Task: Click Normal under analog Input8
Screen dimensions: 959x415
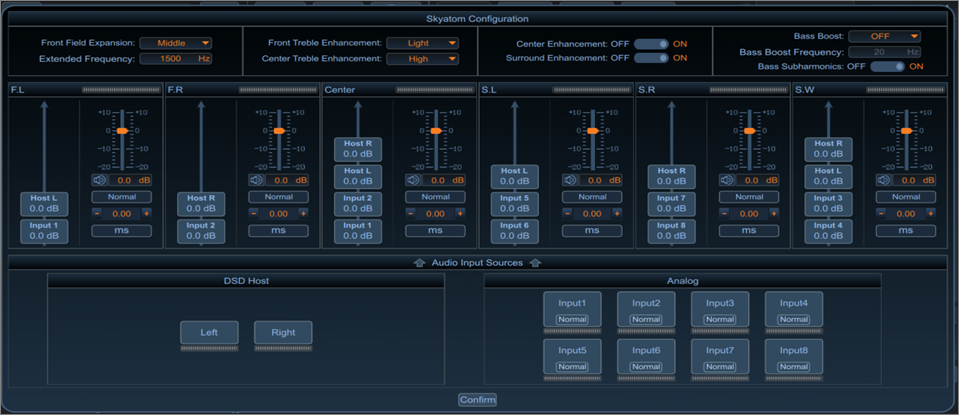Action: click(x=794, y=366)
